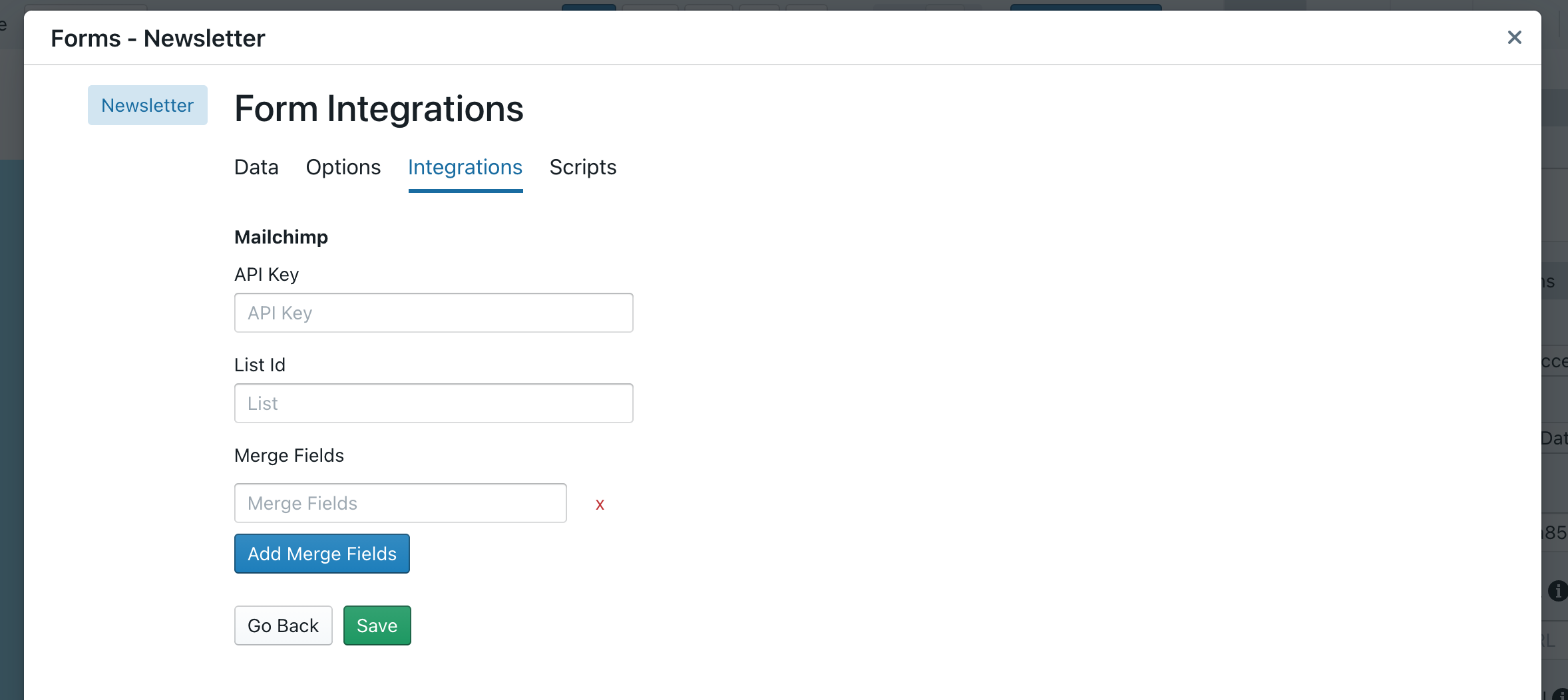Save the Mailchimp integration settings

[x=377, y=625]
